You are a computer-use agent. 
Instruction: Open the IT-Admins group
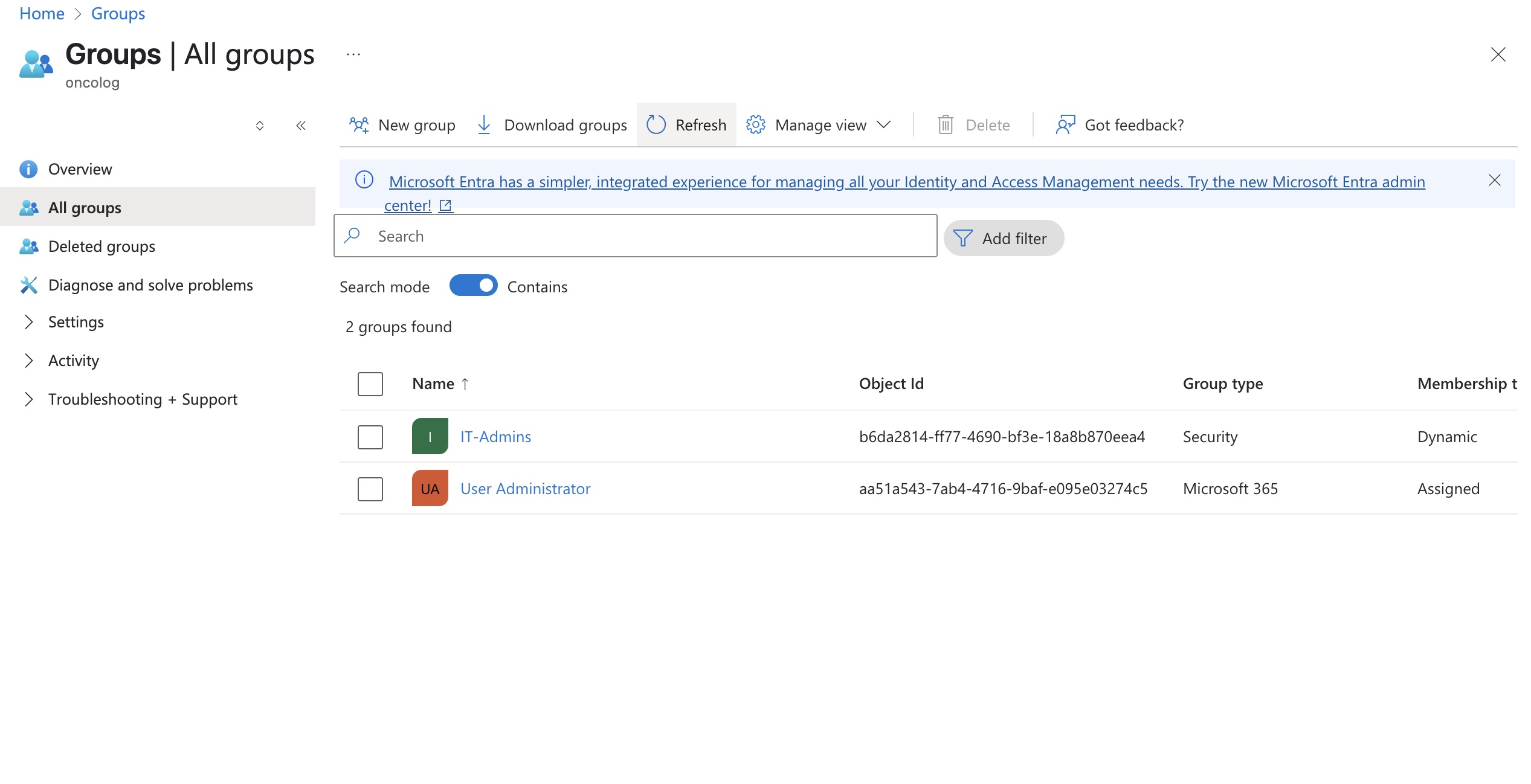tap(495, 437)
